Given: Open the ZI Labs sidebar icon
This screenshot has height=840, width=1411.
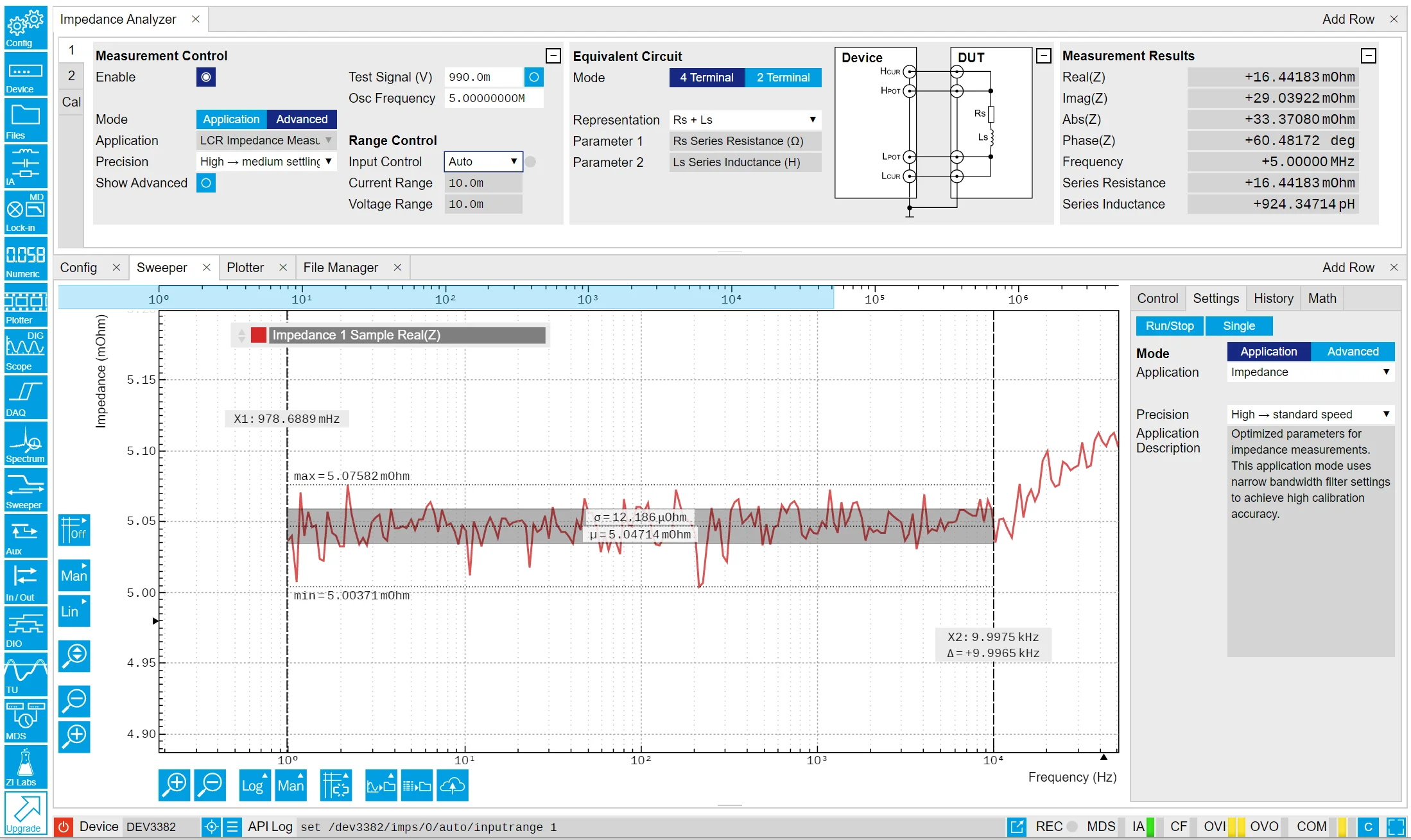Looking at the screenshot, I should (26, 767).
